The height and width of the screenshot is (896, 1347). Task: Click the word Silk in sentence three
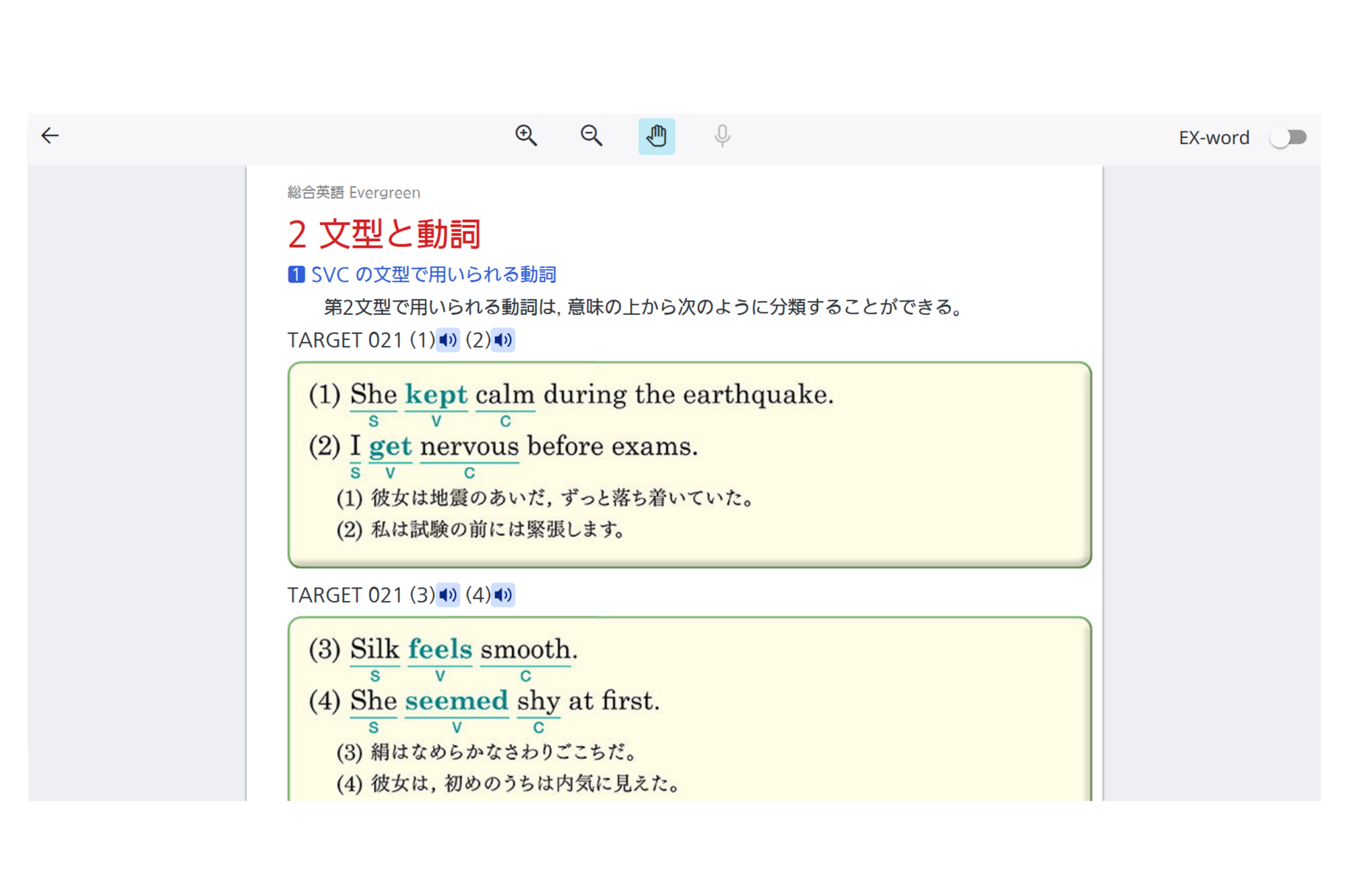pyautogui.click(x=374, y=649)
